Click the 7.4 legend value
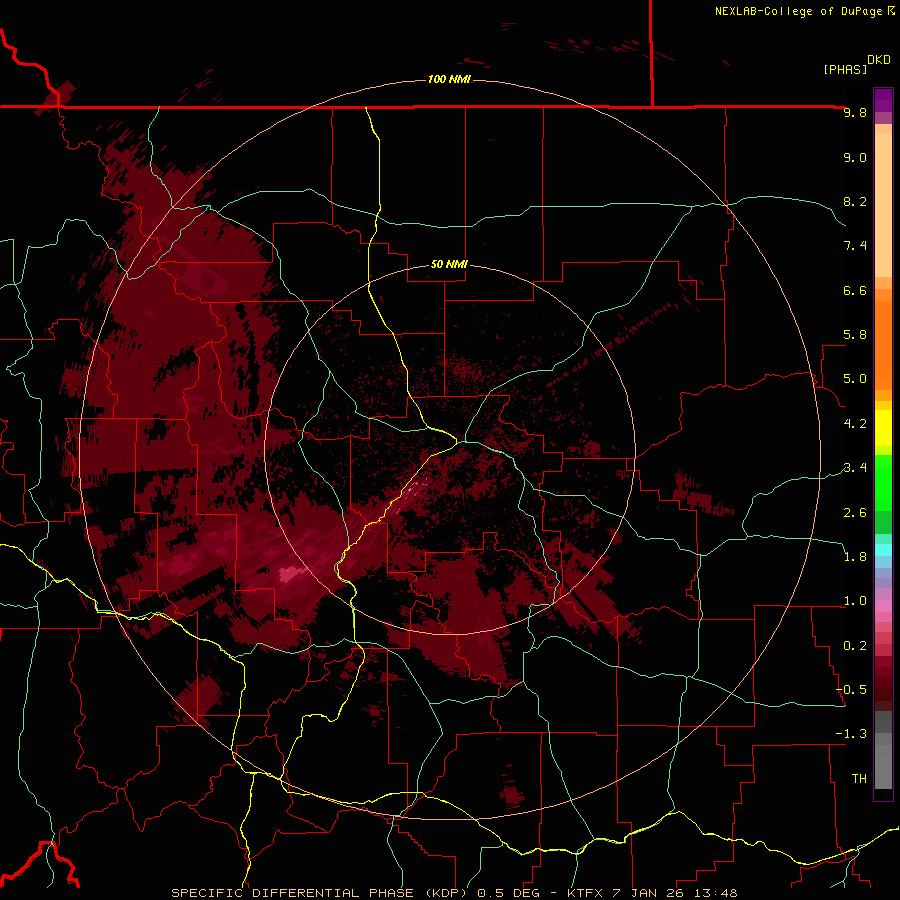This screenshot has width=900, height=900. click(x=855, y=246)
